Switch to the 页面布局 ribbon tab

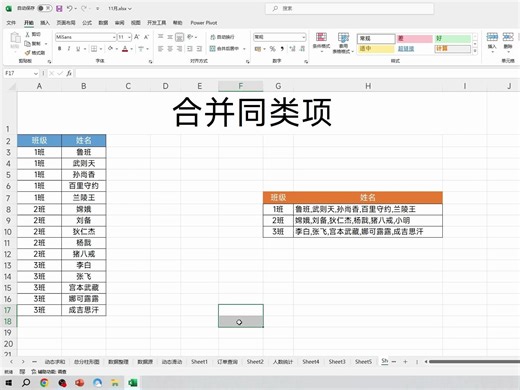pyautogui.click(x=66, y=23)
